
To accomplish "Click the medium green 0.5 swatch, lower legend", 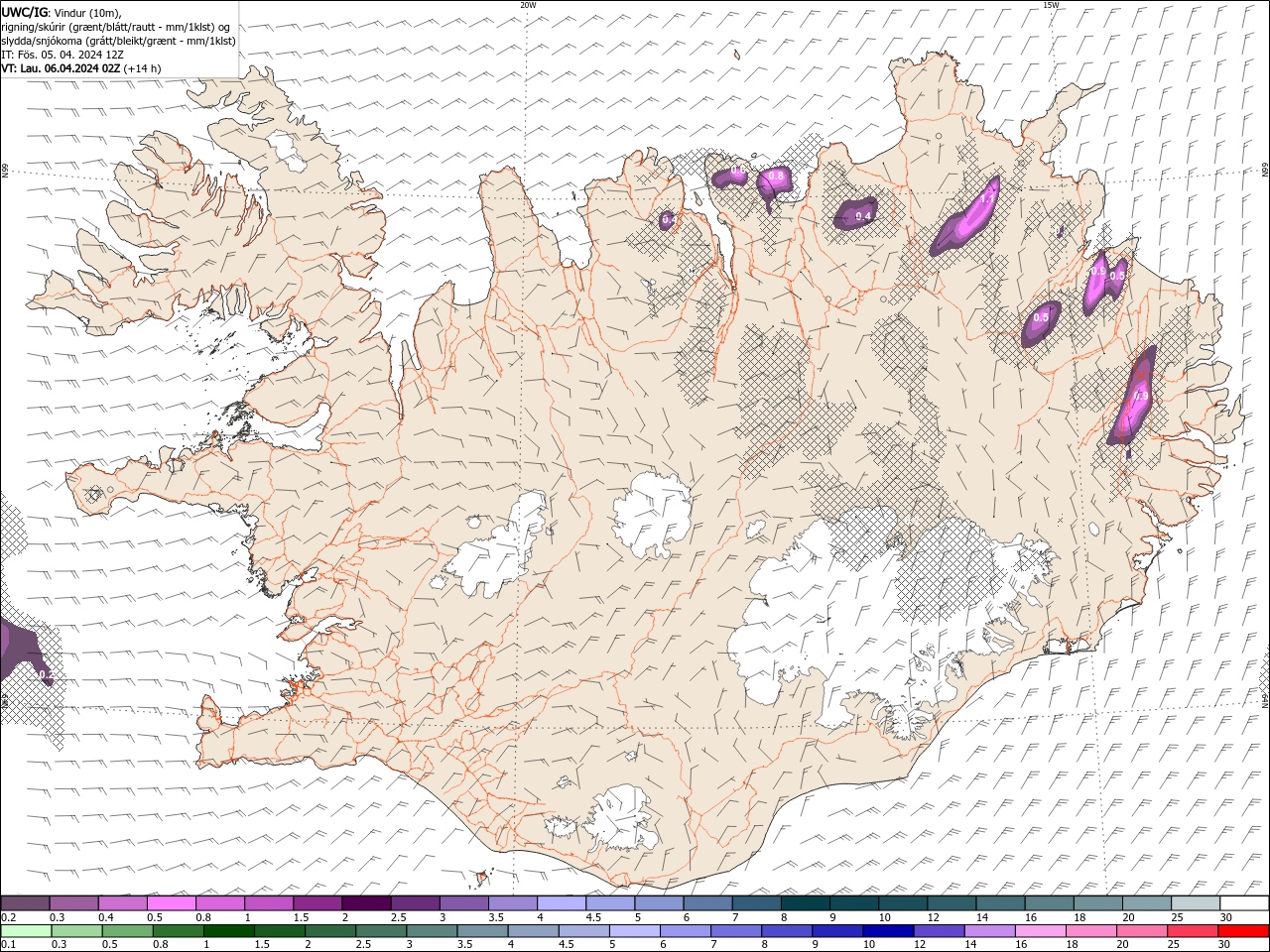I will pyautogui.click(x=127, y=931).
